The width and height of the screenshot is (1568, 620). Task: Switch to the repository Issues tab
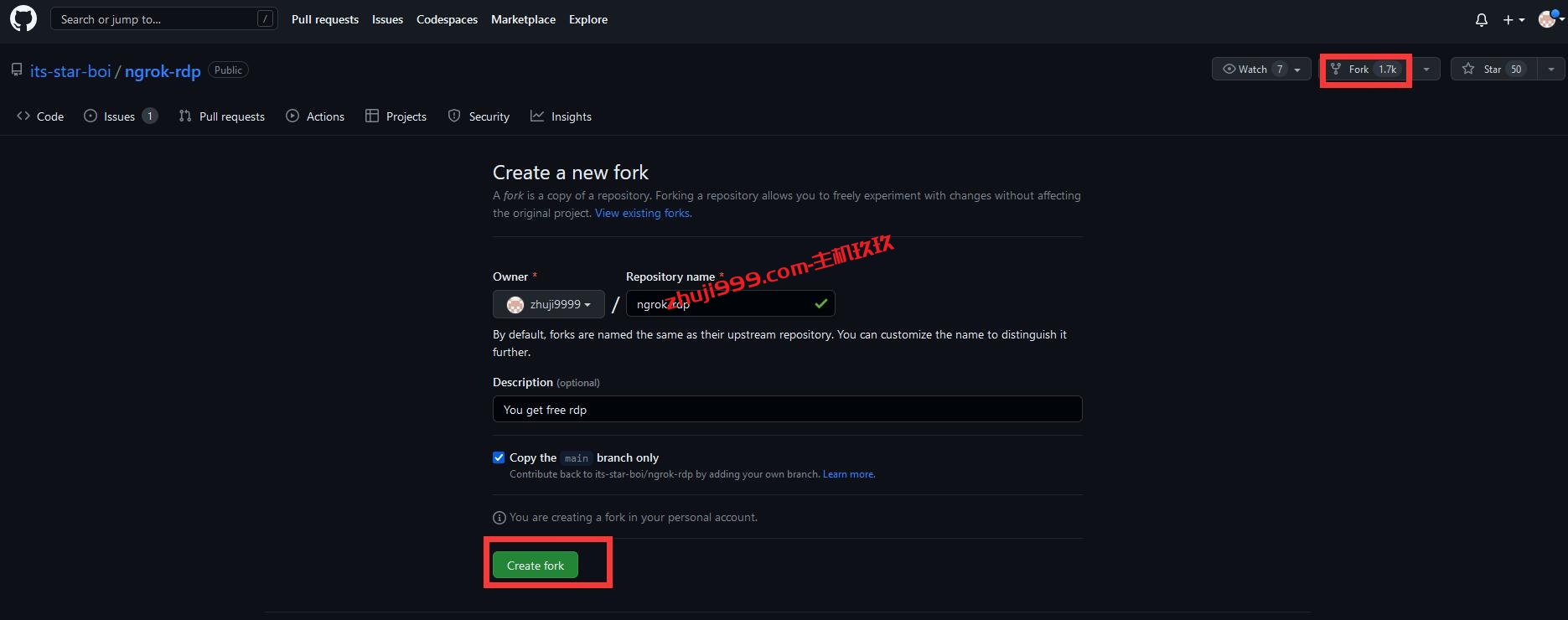[x=121, y=116]
